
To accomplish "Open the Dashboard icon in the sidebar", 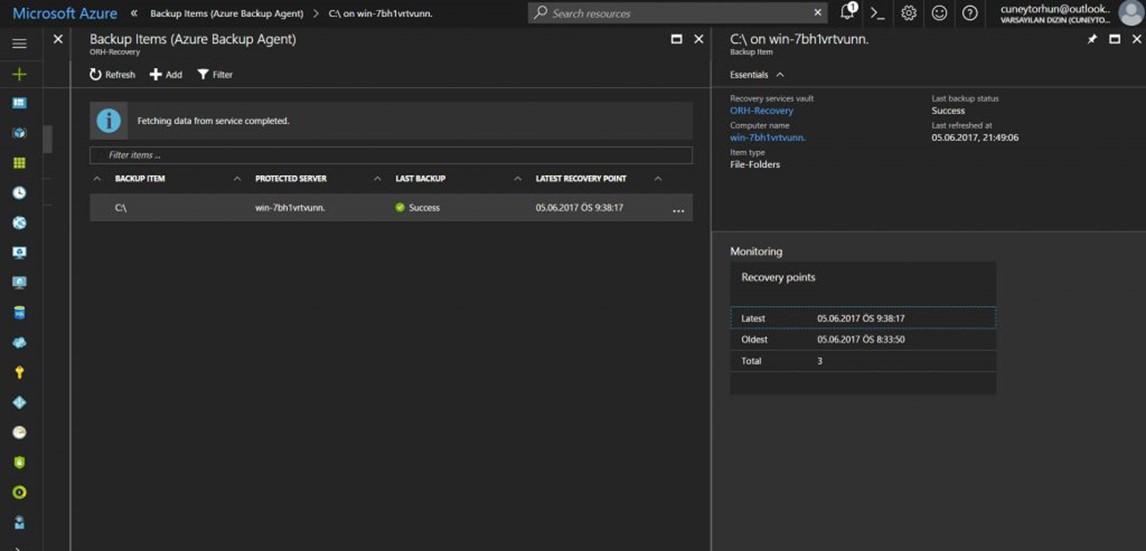I will (20, 103).
